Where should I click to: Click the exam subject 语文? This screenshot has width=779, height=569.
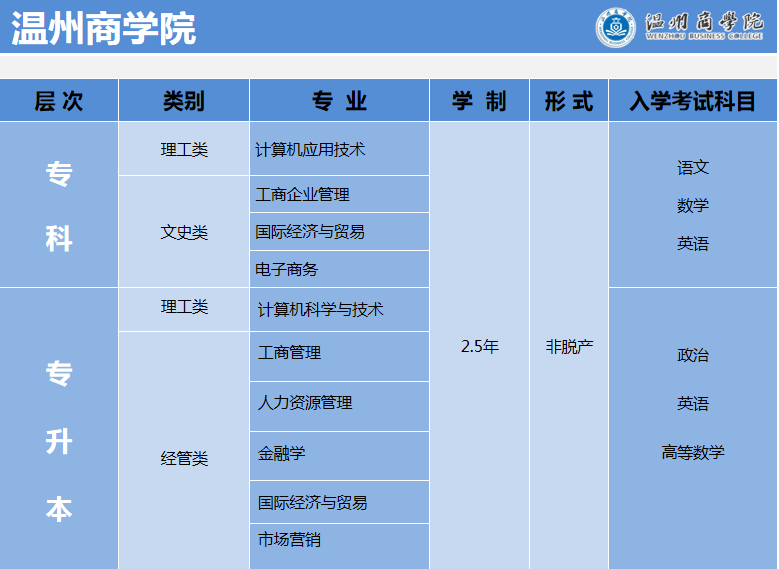pyautogui.click(x=693, y=167)
